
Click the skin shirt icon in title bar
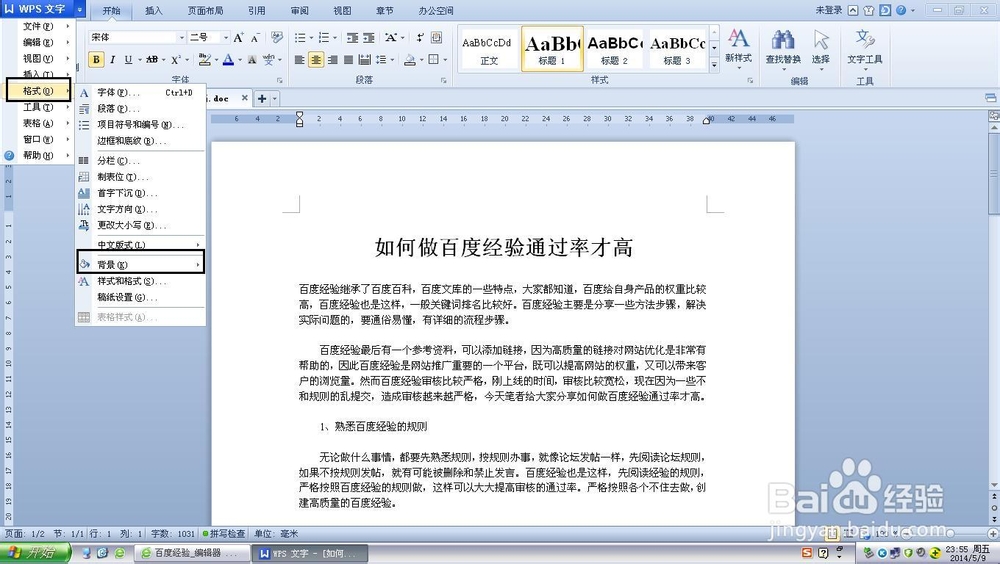pyautogui.click(x=869, y=10)
